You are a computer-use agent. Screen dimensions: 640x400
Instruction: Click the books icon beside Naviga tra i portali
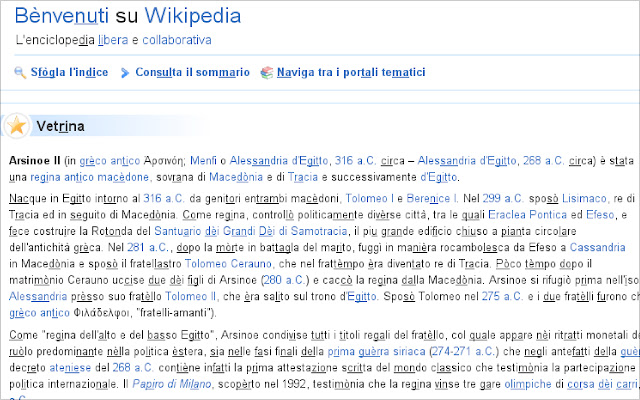tap(266, 73)
